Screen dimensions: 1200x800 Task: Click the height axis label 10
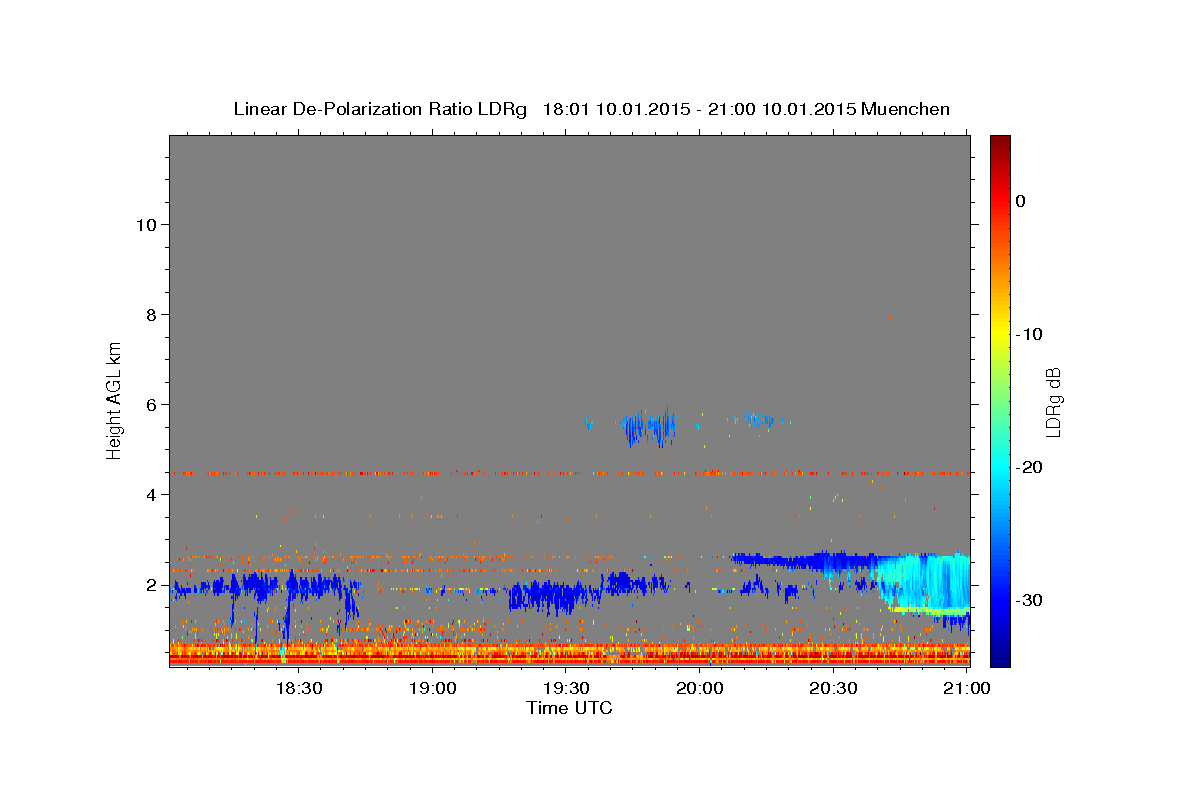147,224
